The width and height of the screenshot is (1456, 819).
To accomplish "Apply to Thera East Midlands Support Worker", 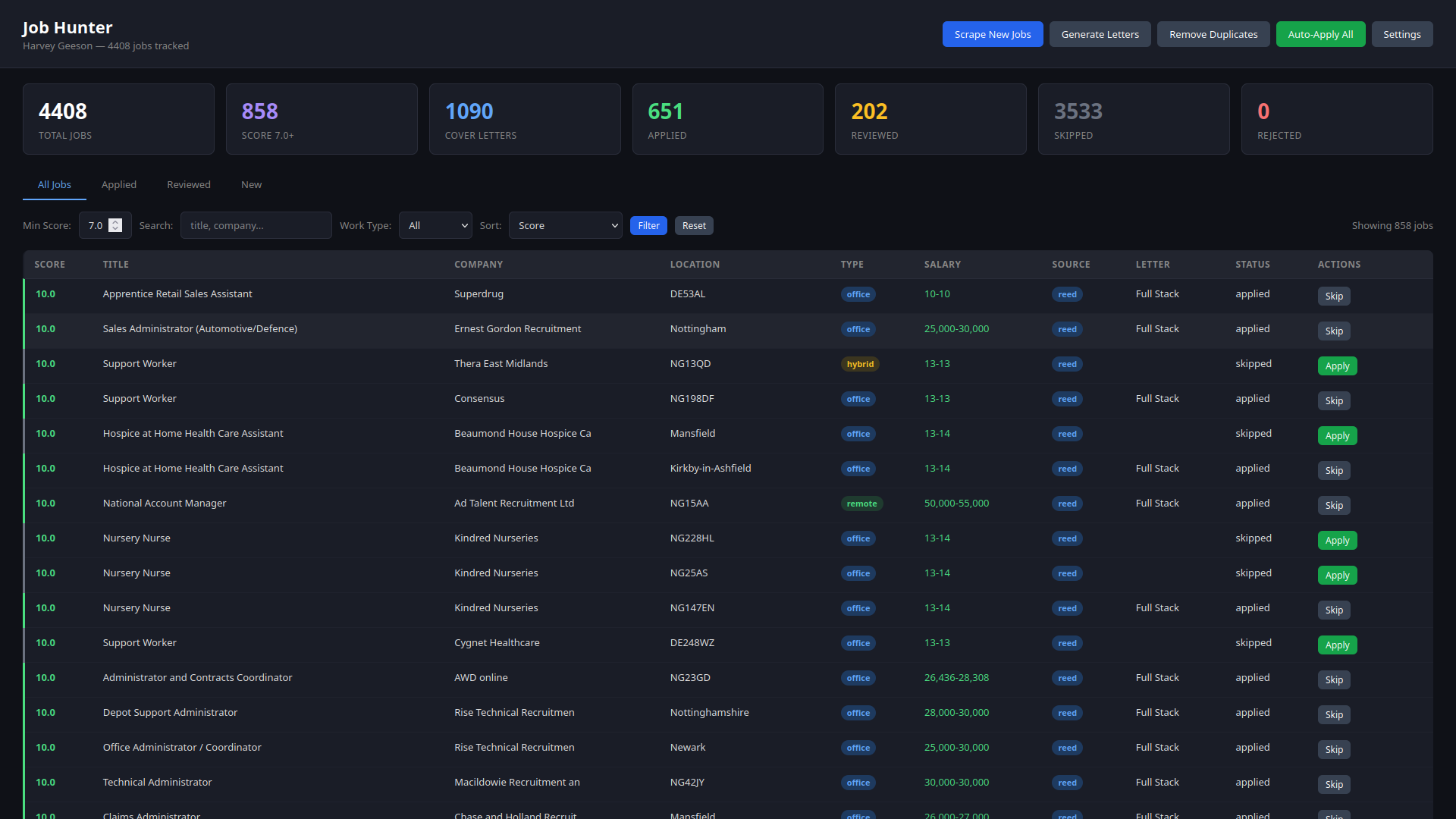I will click(1337, 366).
